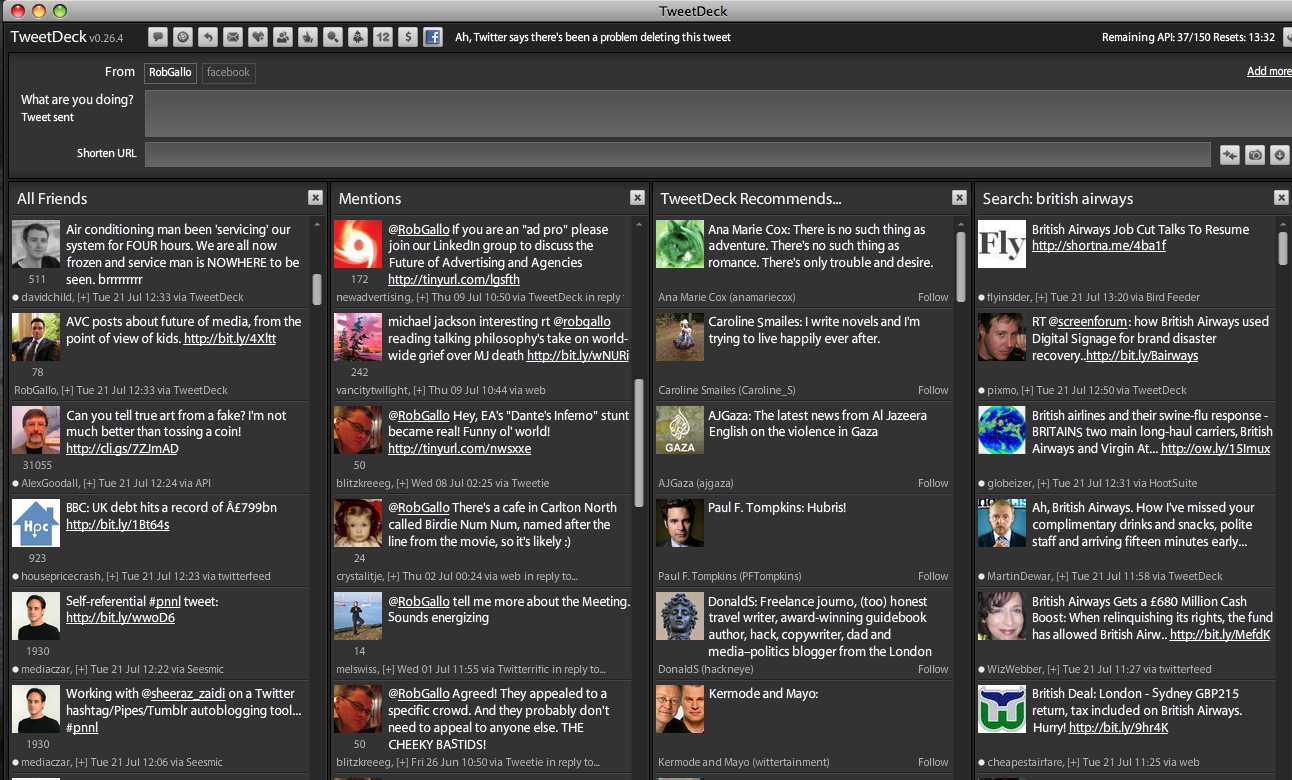The image size is (1292, 780).
Task: Click the shorten URL arrows icon
Action: [1229, 154]
